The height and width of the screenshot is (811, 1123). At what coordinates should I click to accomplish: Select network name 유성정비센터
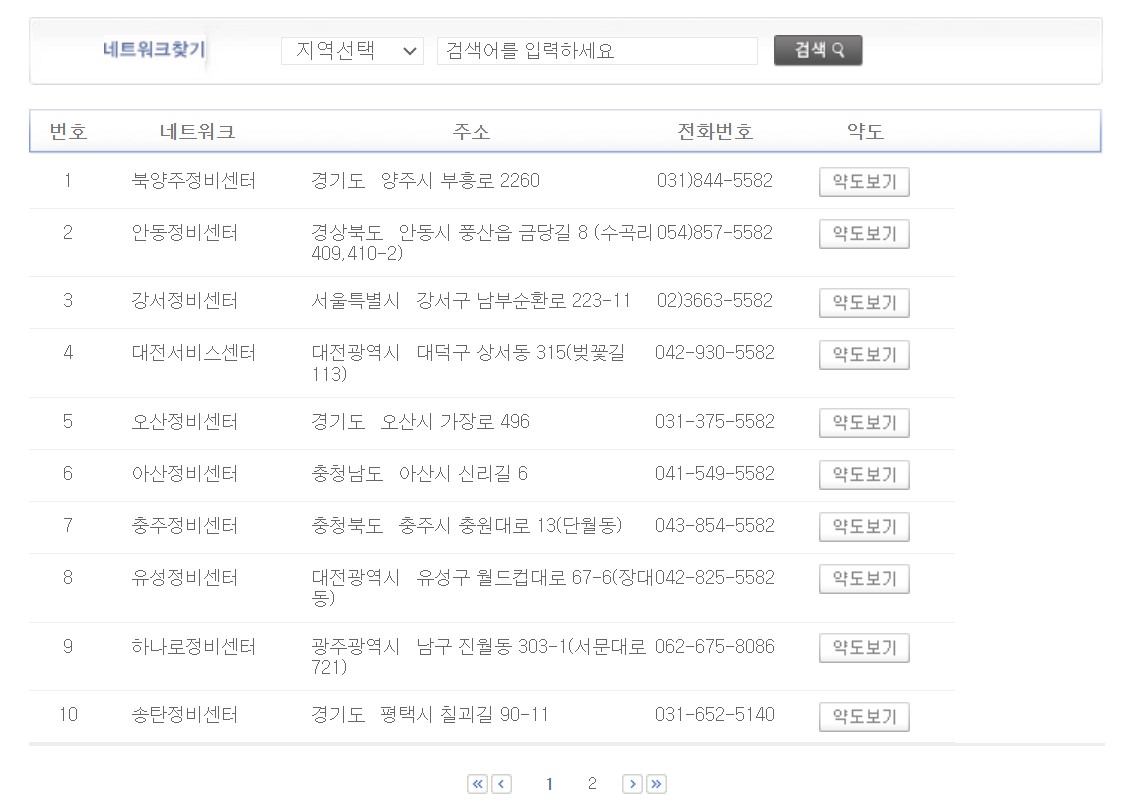pos(185,577)
